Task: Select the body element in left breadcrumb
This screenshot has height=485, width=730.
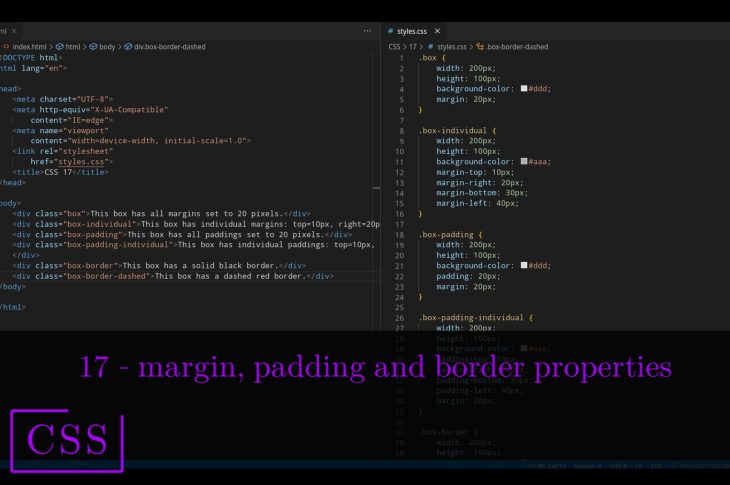Action: click(107, 46)
